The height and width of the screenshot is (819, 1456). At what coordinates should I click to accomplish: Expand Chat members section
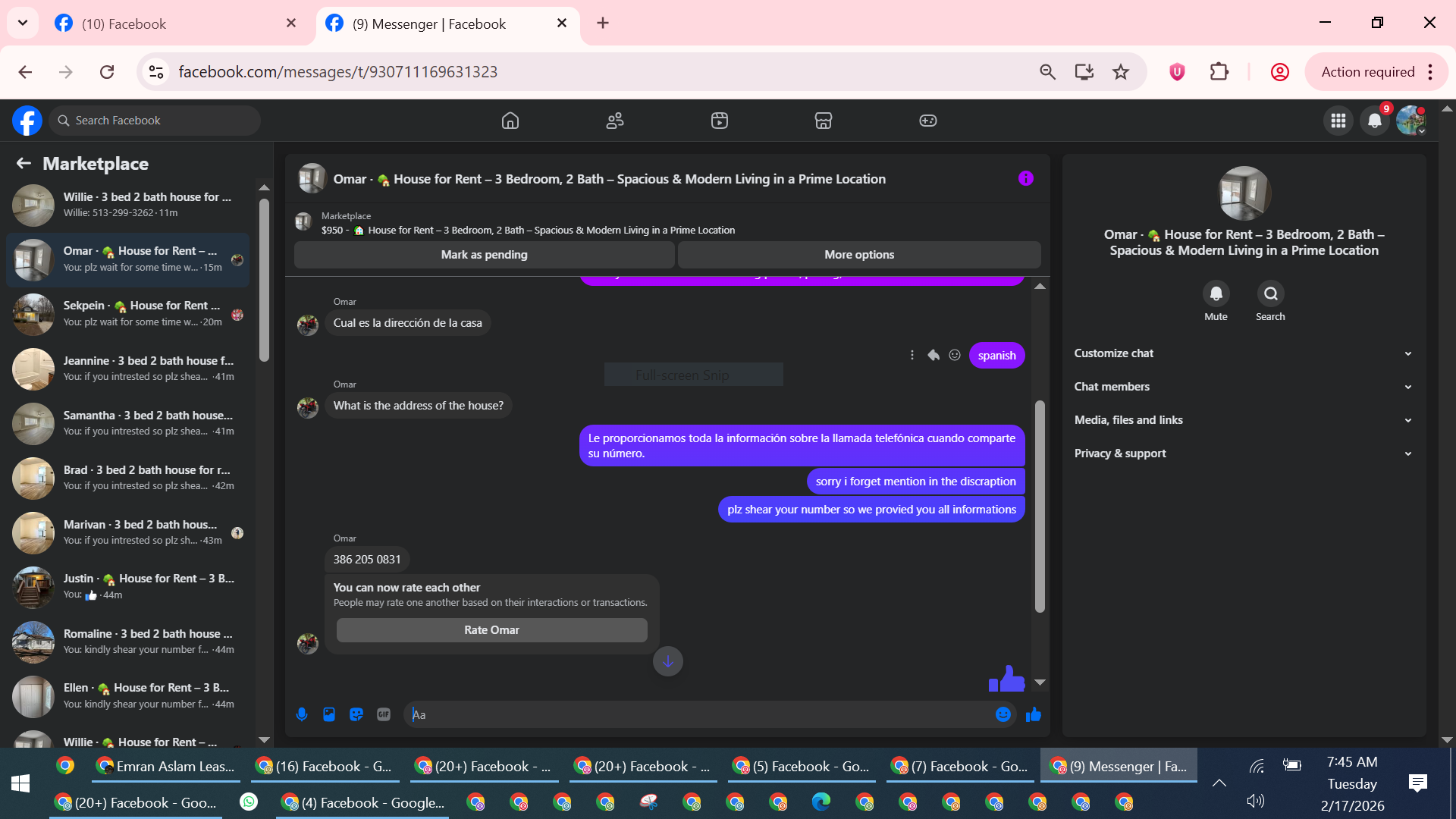pyautogui.click(x=1244, y=387)
